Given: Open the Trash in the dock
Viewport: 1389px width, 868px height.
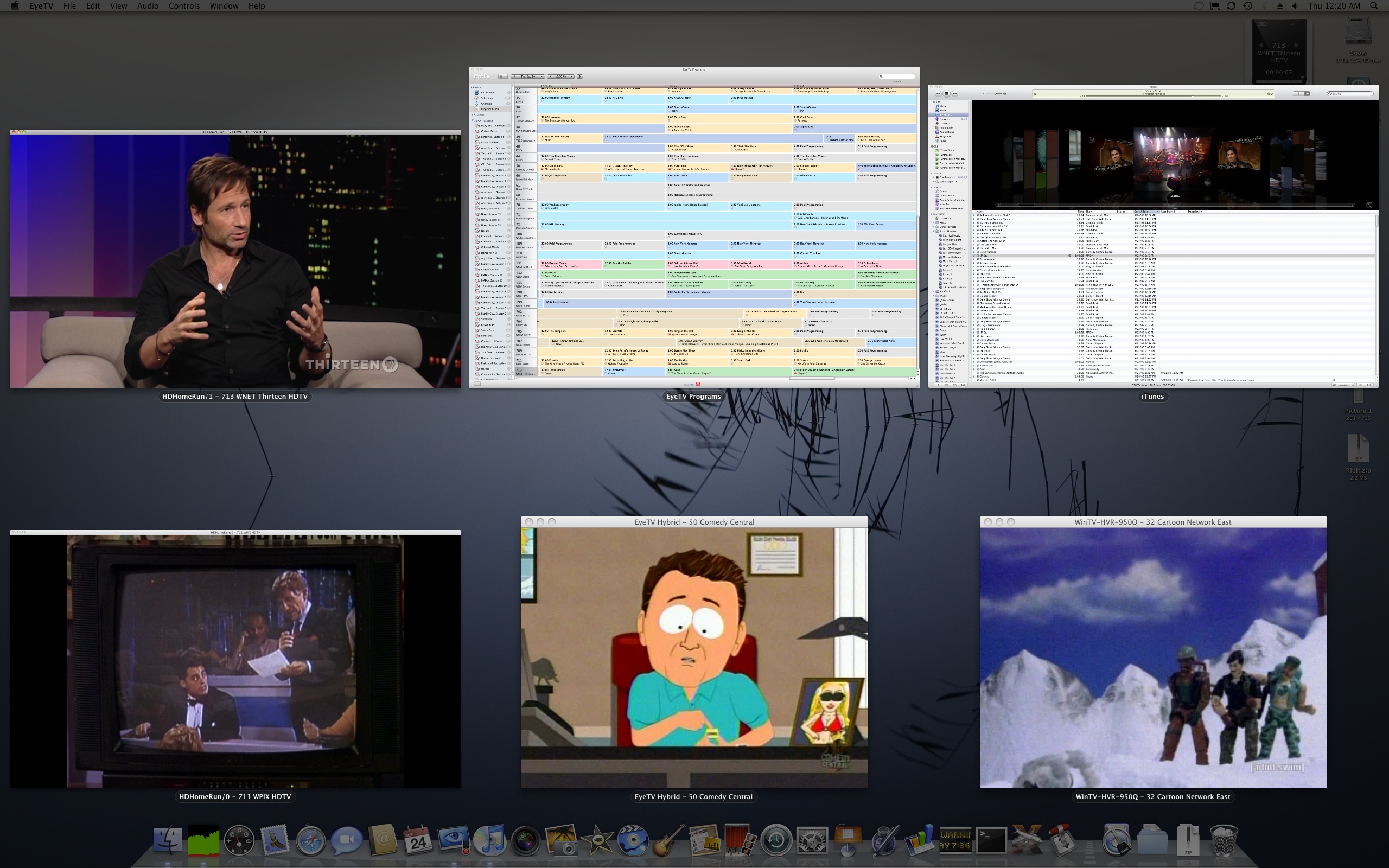Looking at the screenshot, I should click(1223, 840).
